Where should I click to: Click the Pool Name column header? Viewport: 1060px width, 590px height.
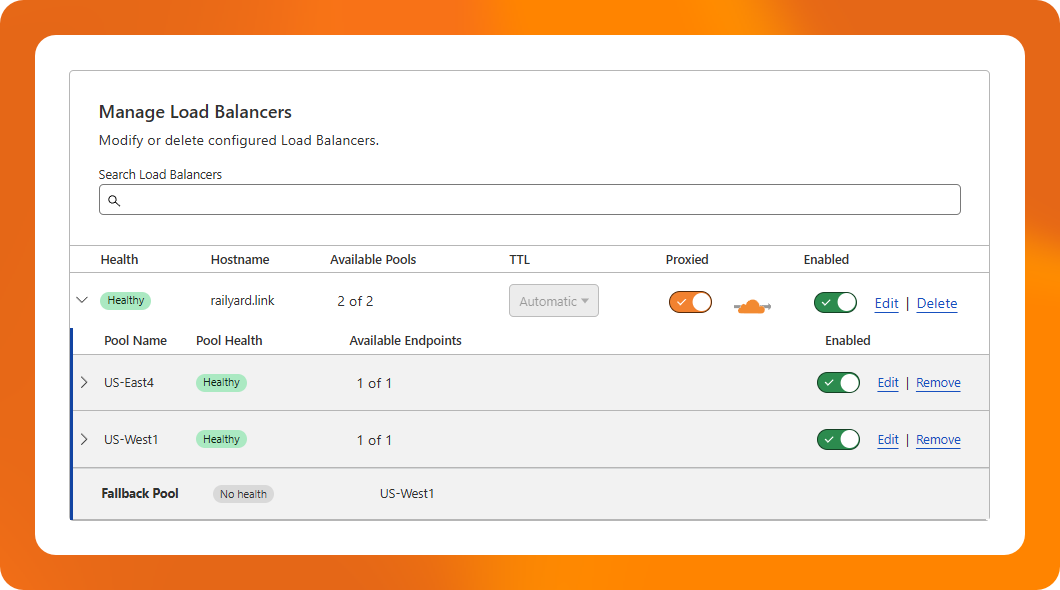[135, 341]
